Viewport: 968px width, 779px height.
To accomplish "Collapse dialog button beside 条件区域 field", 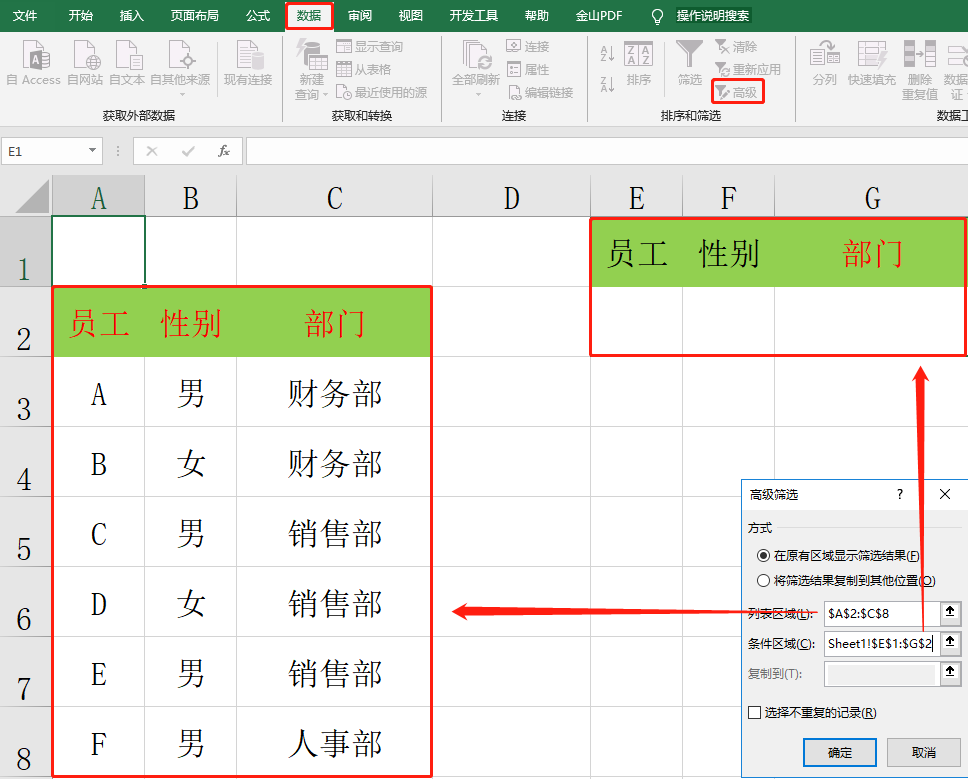I will point(950,643).
